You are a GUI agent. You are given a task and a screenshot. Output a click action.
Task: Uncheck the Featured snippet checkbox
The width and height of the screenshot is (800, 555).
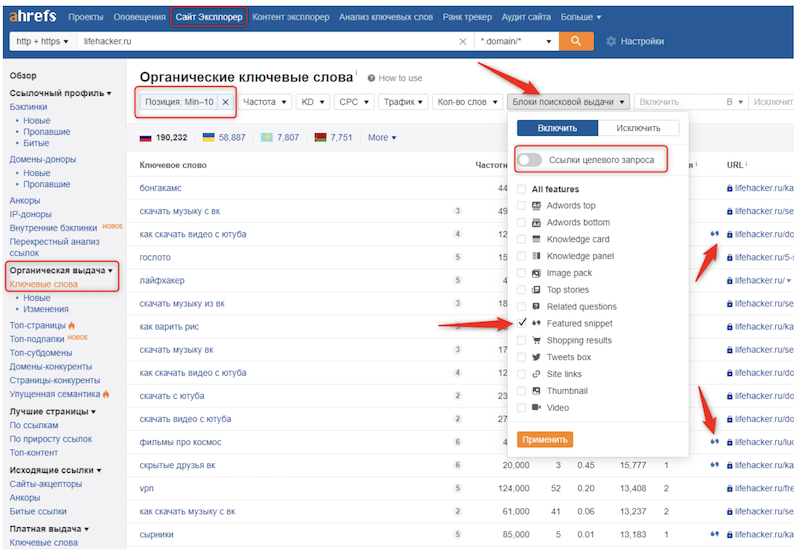(x=521, y=323)
